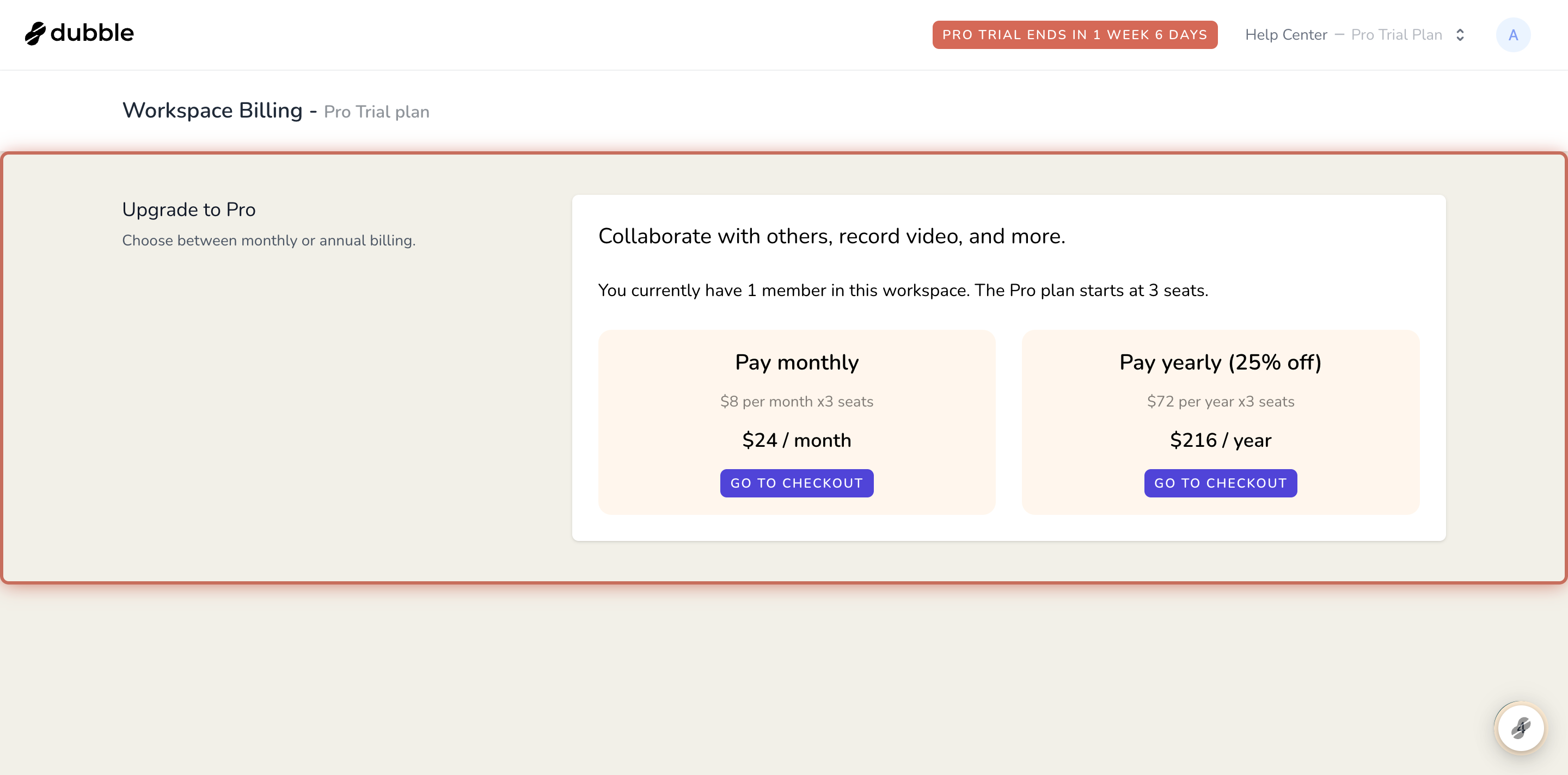
Task: Click the Pro Trial plan subtitle
Action: pos(376,112)
